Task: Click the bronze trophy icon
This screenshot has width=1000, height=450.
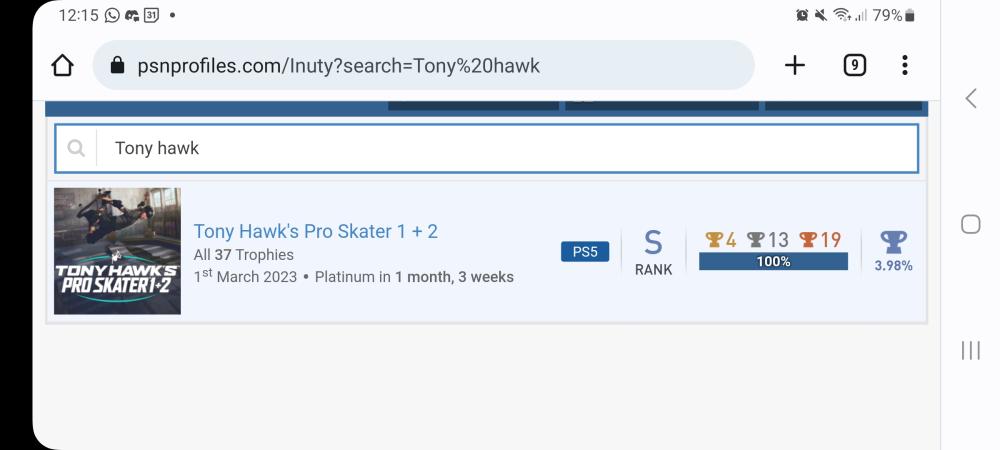Action: [x=808, y=240]
